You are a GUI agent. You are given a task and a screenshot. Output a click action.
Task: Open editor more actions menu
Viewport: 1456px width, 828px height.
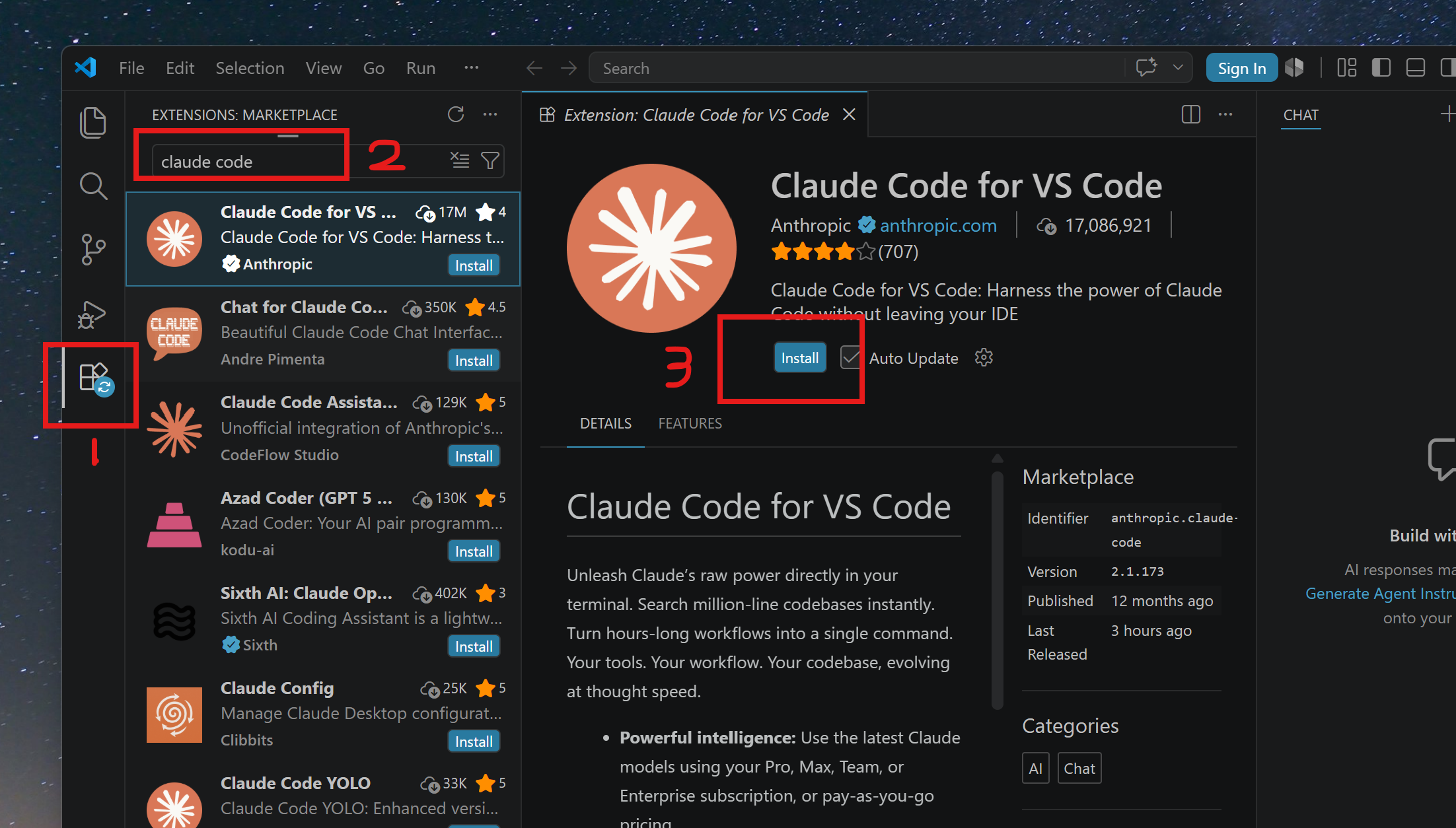click(1225, 114)
